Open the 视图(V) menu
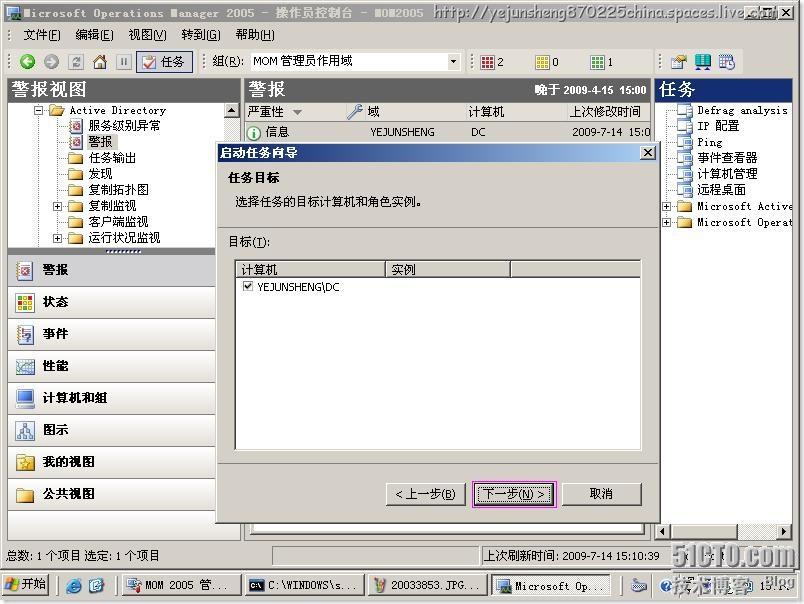The height and width of the screenshot is (604, 804). tap(147, 35)
